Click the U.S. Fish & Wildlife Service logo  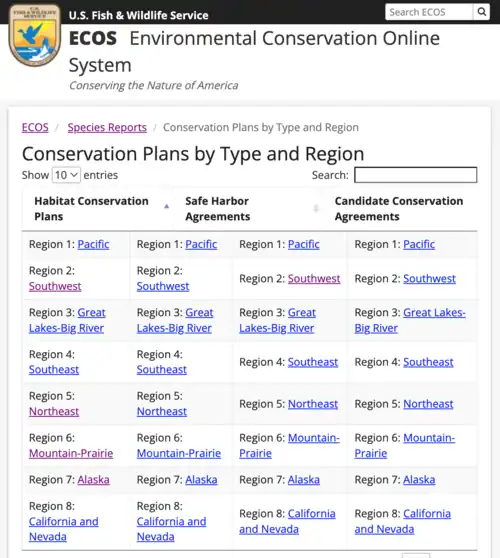point(35,36)
